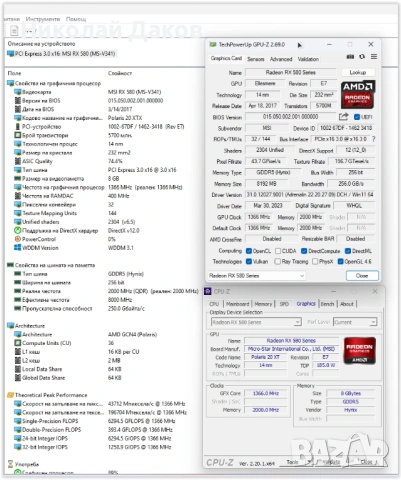The image size is (401, 480).
Task: Click the BIOS Version field in GPU-Z
Action: (x=291, y=117)
